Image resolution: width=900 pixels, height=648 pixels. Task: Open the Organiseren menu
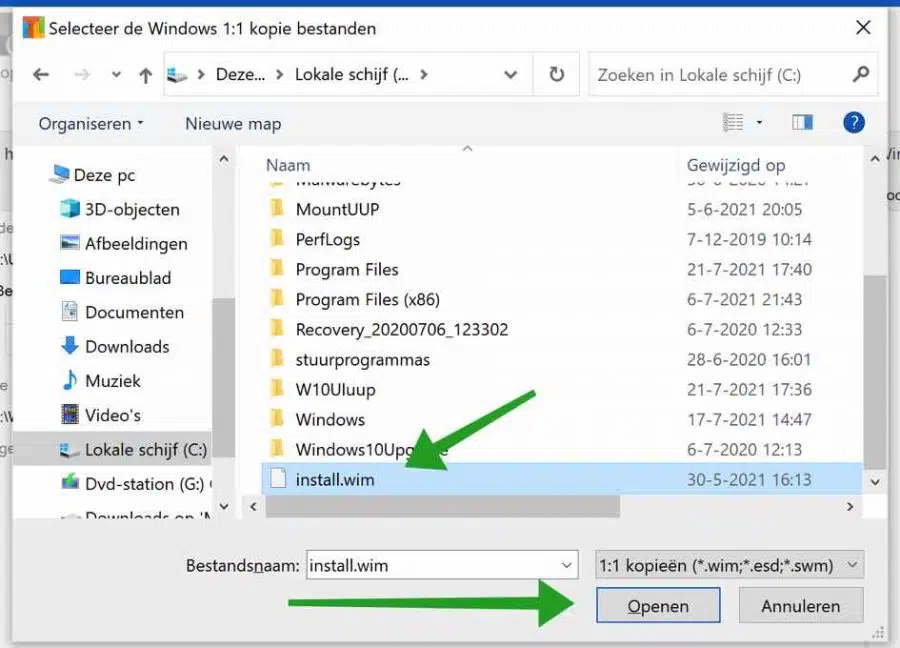[x=91, y=123]
